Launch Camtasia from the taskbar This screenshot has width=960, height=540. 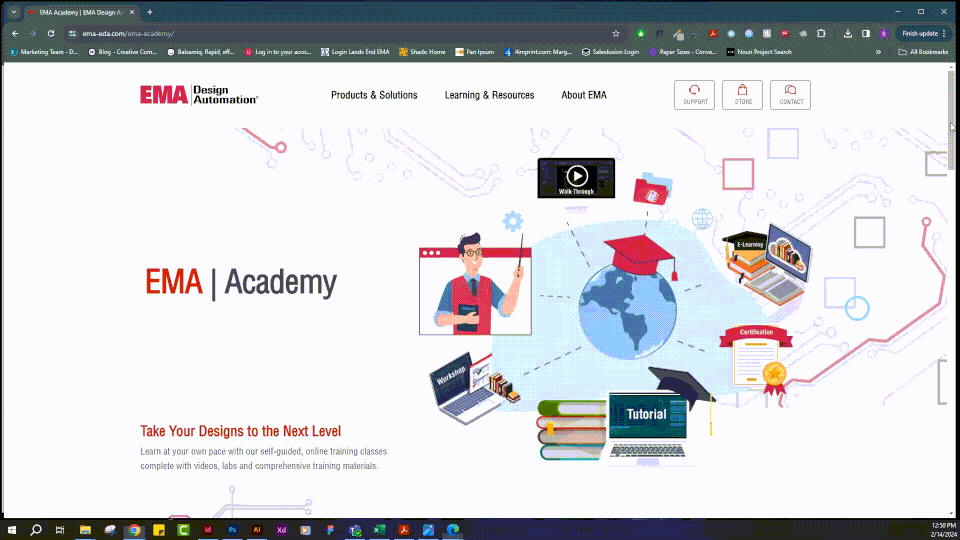[x=183, y=530]
